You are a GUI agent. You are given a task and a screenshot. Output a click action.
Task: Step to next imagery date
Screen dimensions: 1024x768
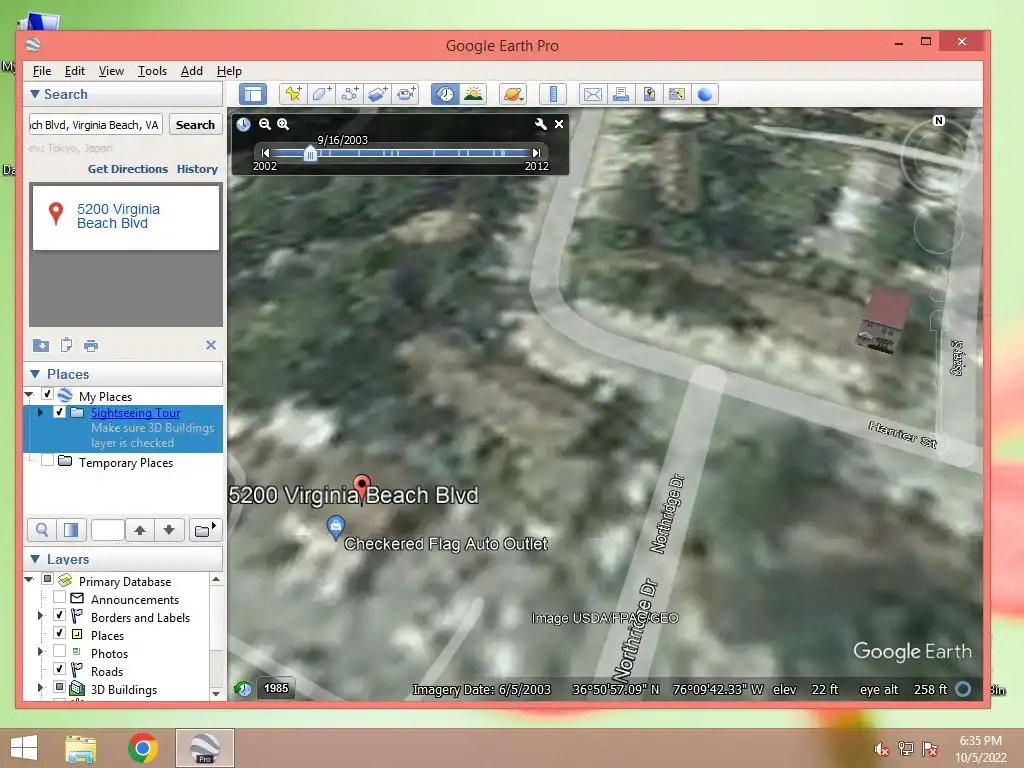[x=536, y=153]
